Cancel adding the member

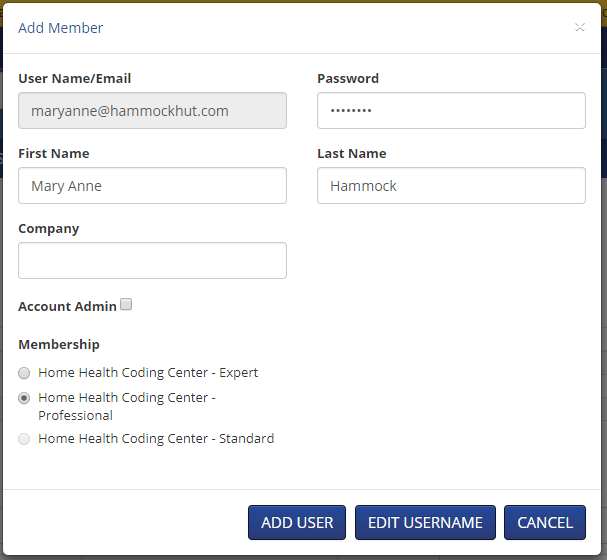(x=545, y=522)
